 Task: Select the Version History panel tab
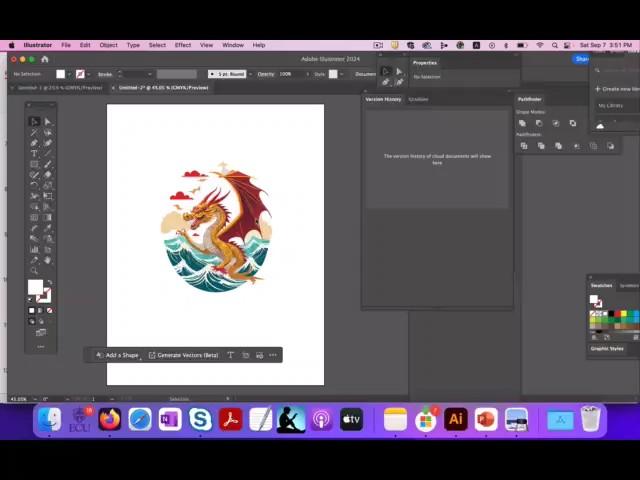383,99
